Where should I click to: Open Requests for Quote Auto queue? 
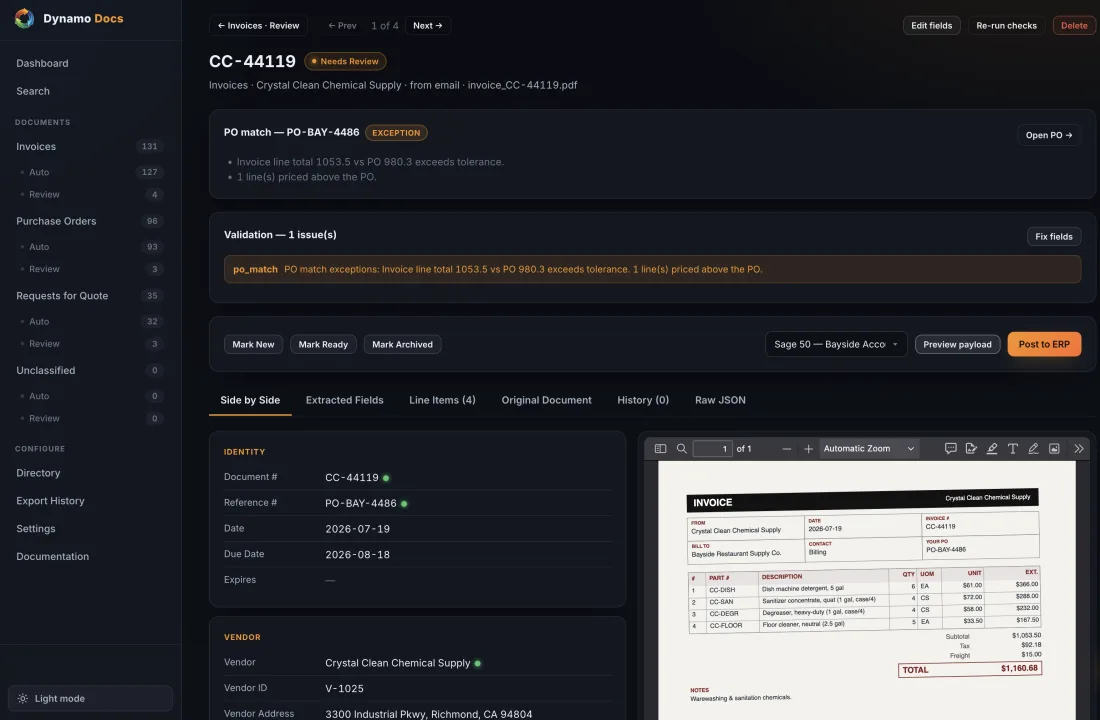(90, 321)
